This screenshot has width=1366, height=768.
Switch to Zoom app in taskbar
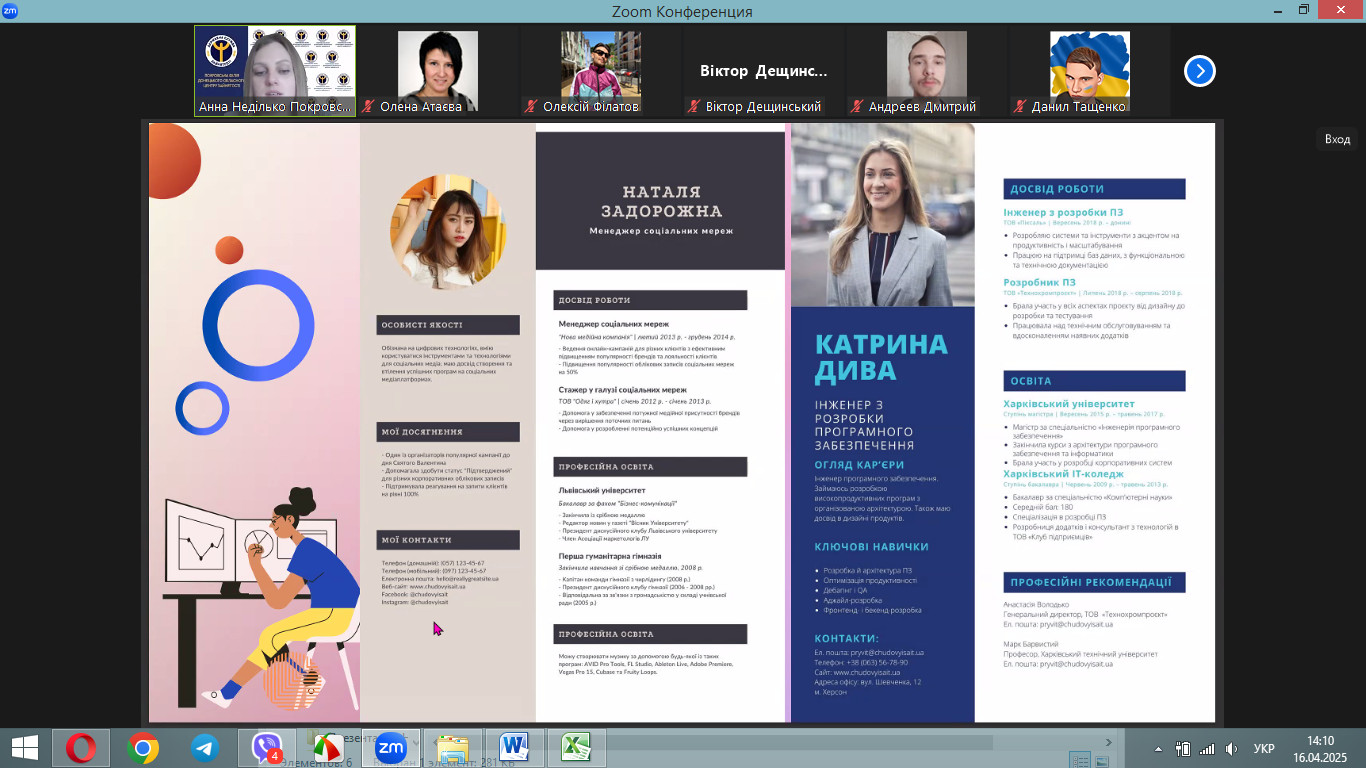pos(389,747)
